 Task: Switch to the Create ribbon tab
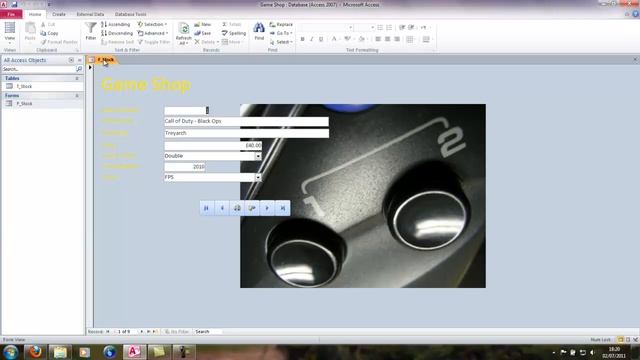[x=59, y=14]
